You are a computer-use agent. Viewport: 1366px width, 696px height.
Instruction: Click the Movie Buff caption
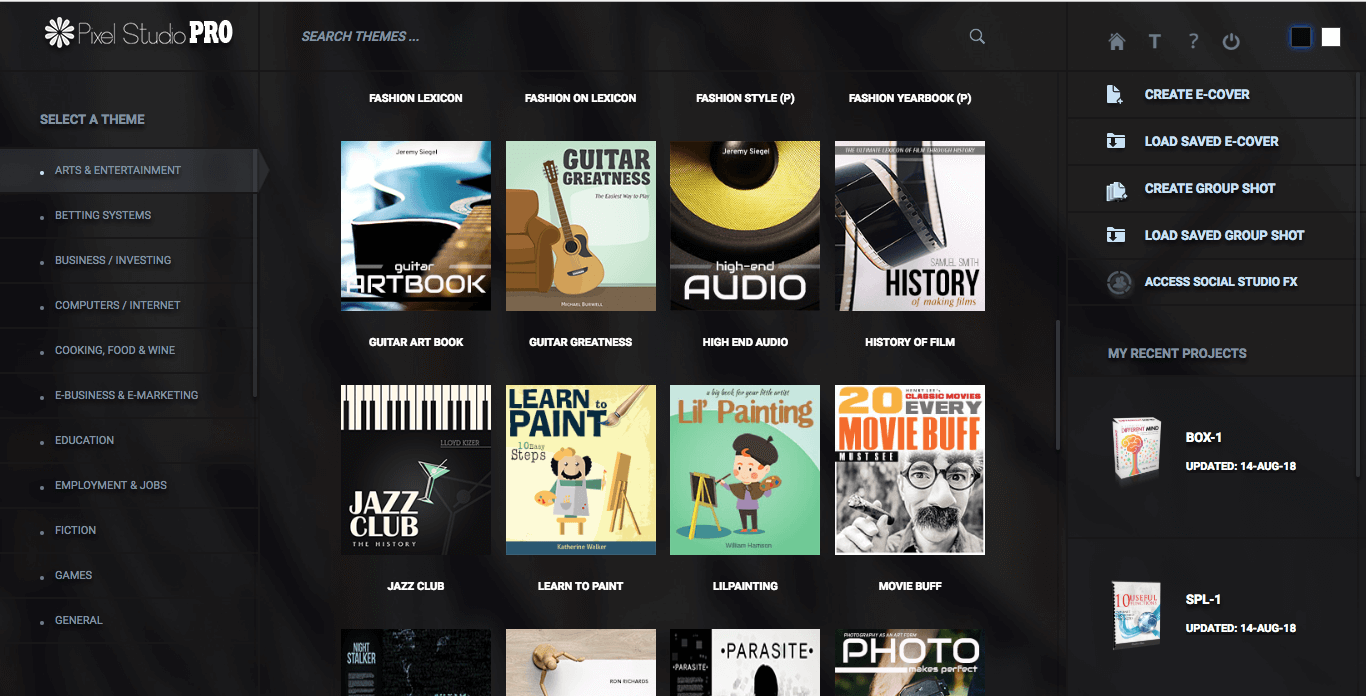pyautogui.click(x=910, y=586)
